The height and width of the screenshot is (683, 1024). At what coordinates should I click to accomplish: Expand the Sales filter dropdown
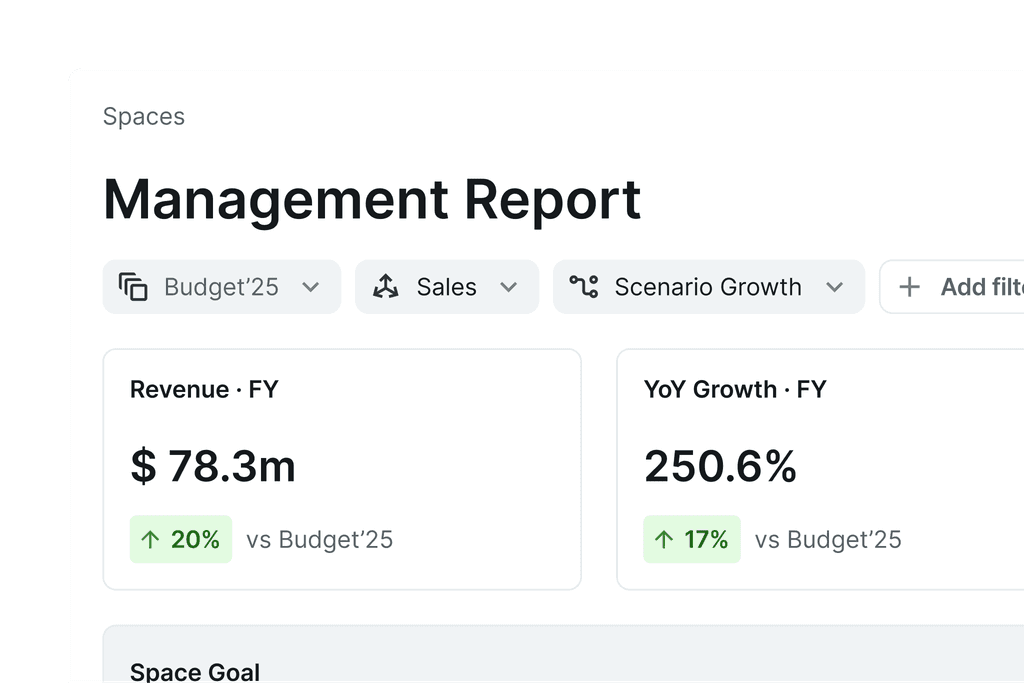point(511,287)
